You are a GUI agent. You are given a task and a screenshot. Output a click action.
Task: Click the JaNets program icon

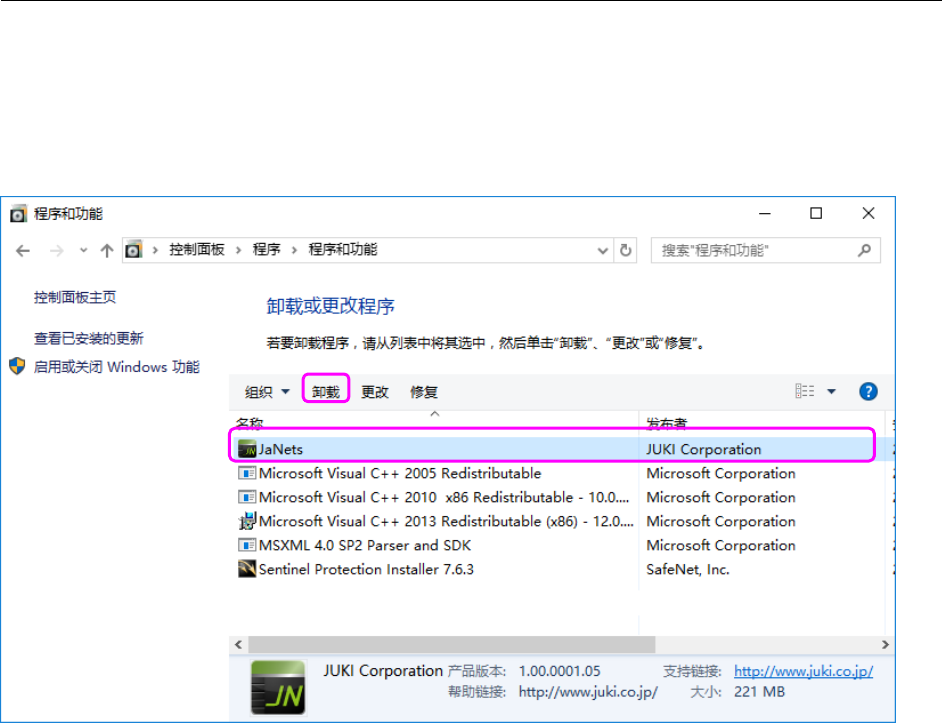pyautogui.click(x=247, y=449)
